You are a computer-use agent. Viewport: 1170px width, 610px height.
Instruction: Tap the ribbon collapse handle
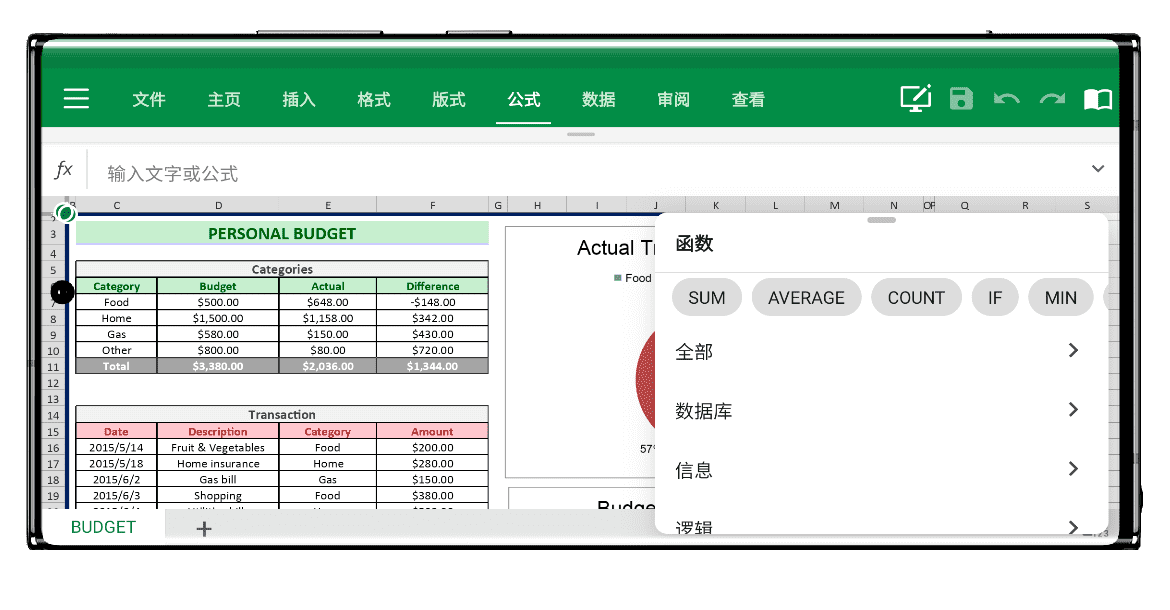coord(581,134)
